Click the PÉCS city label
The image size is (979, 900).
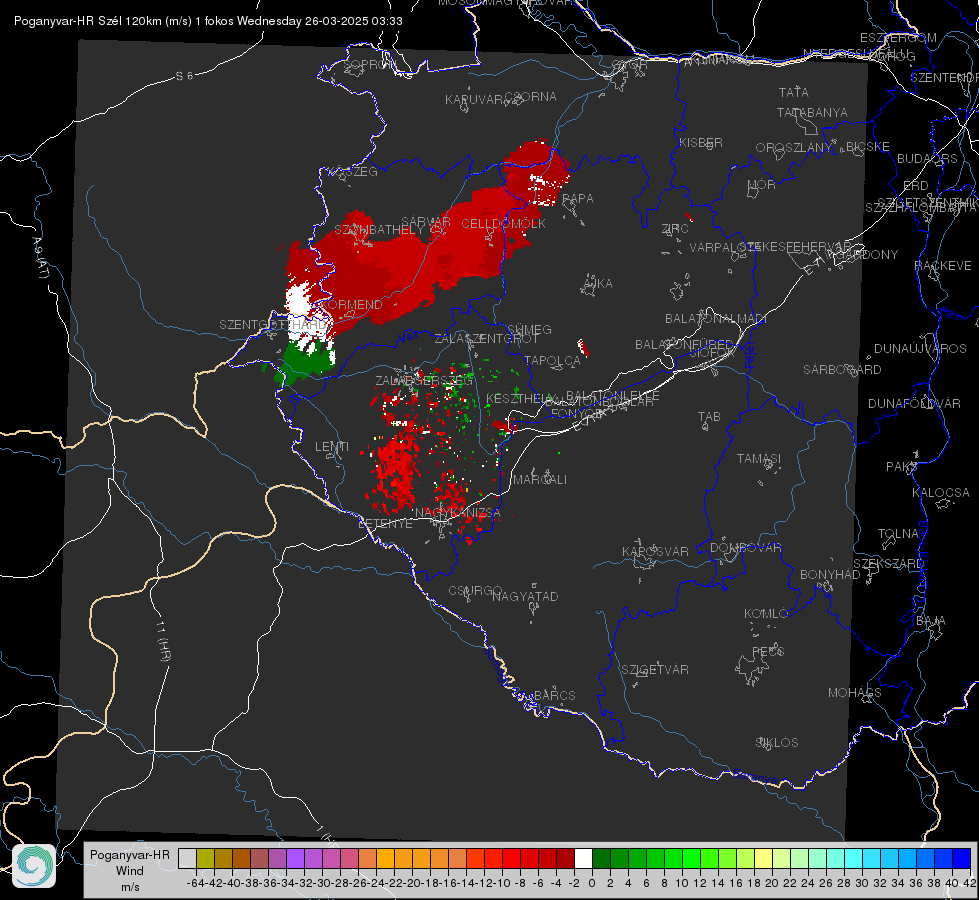pos(767,651)
